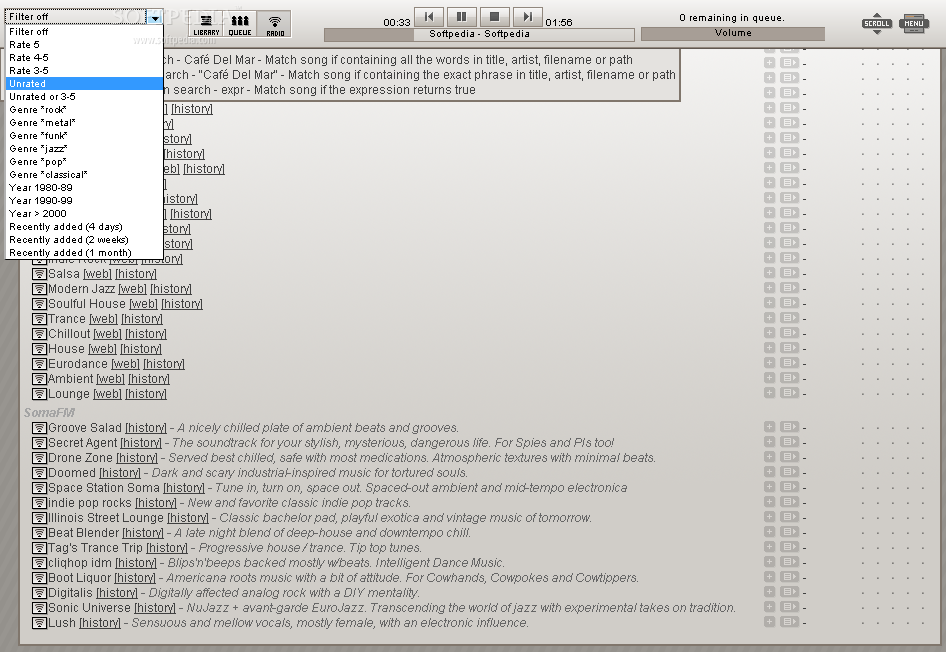This screenshot has width=946, height=652.
Task: Click the Softpedia track progress bar
Action: [479, 34]
